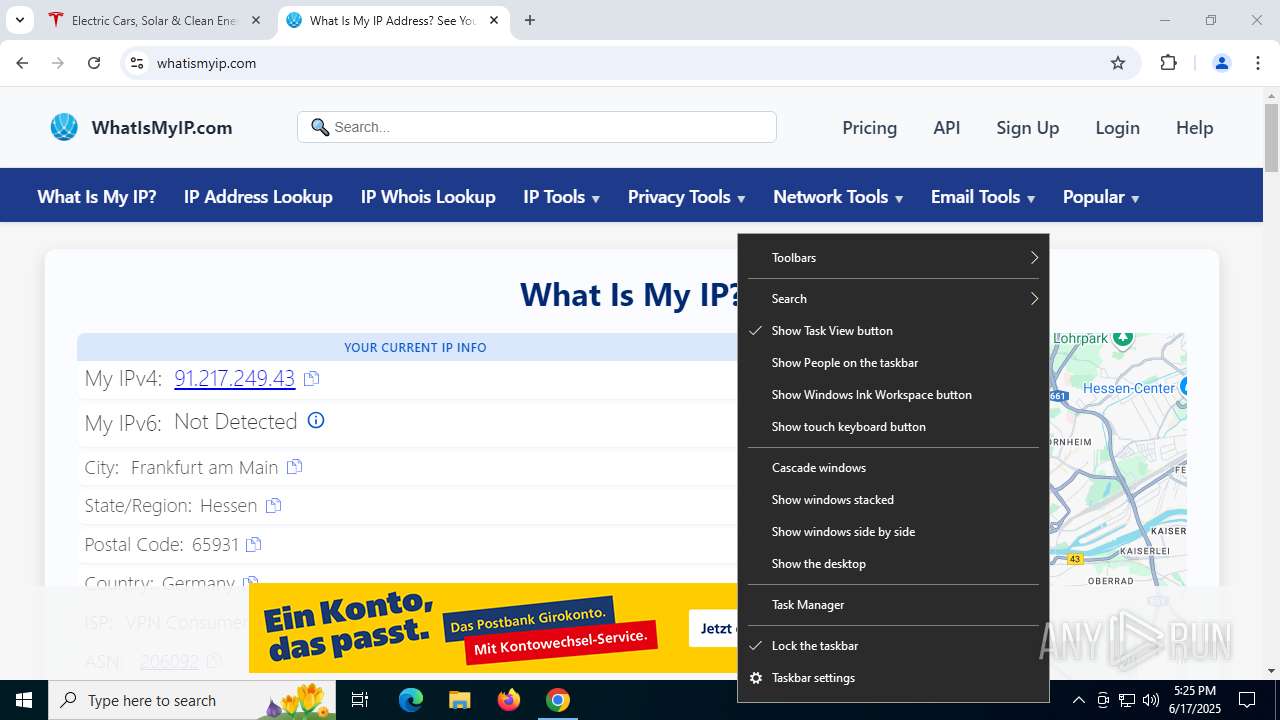Image resolution: width=1280 pixels, height=720 pixels.
Task: Click the IPv4 address 91.217.249.43 link
Action: click(x=234, y=378)
